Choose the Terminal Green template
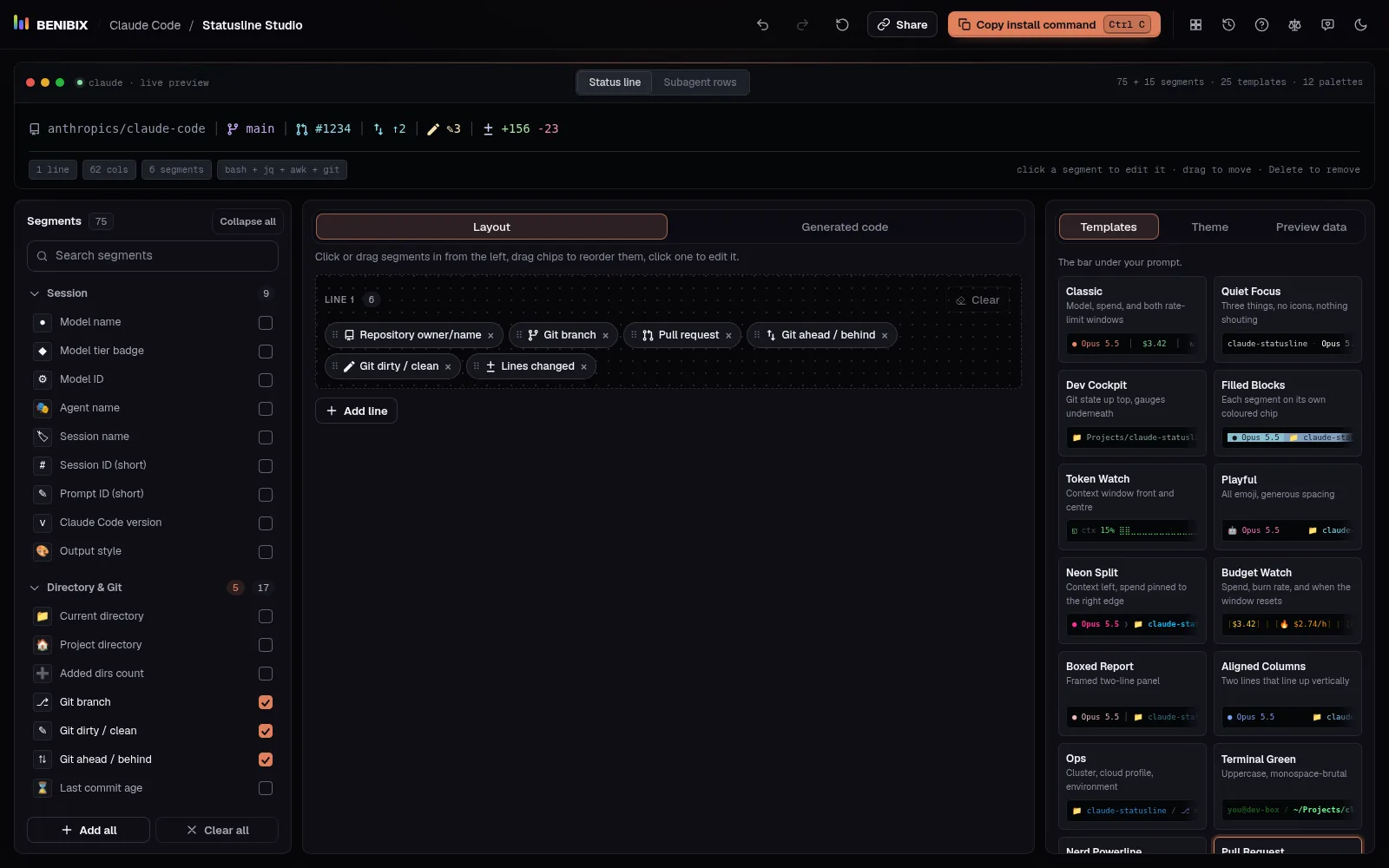The width and height of the screenshot is (1389, 868). [x=1287, y=786]
